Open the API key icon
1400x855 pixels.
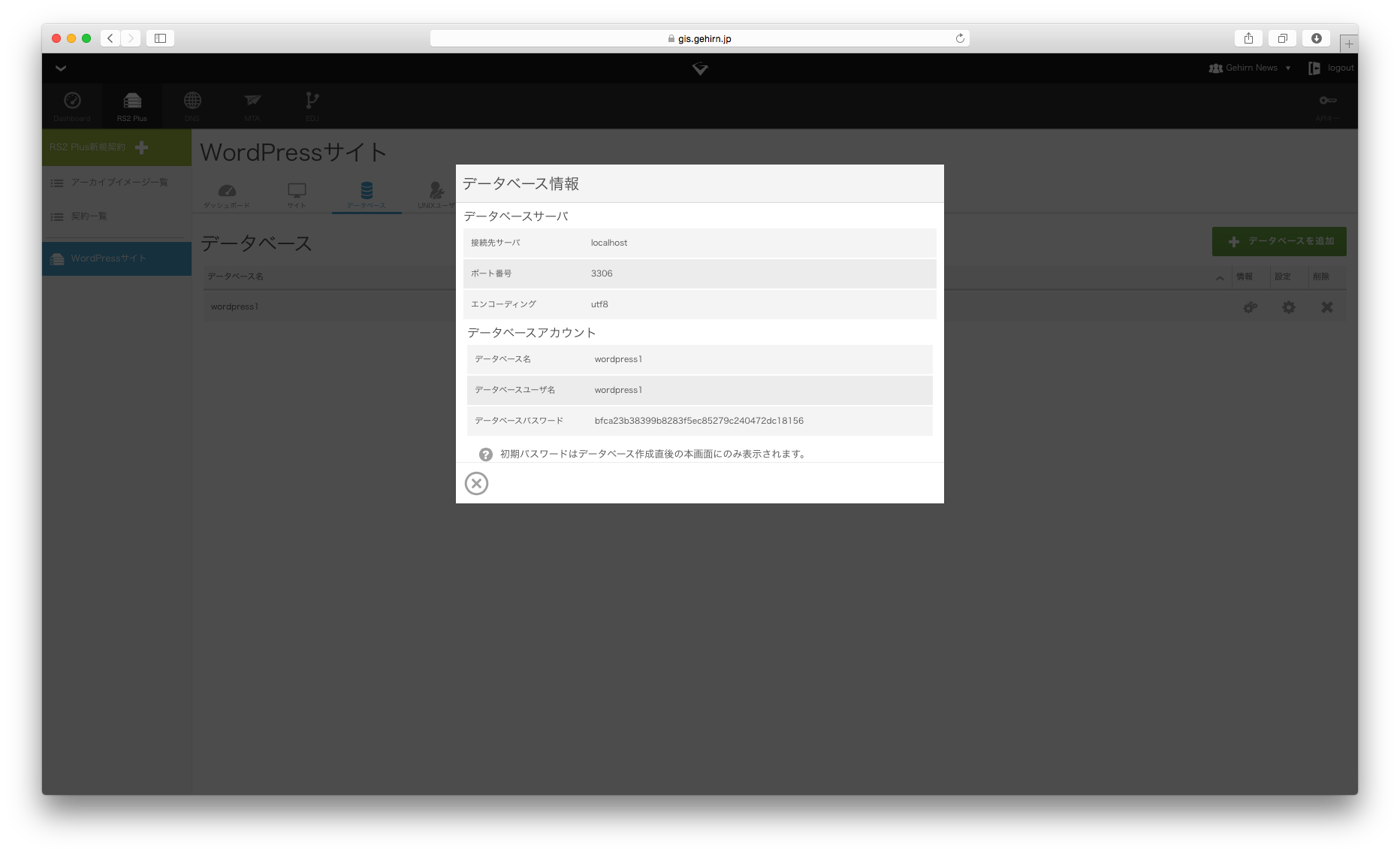[1327, 106]
